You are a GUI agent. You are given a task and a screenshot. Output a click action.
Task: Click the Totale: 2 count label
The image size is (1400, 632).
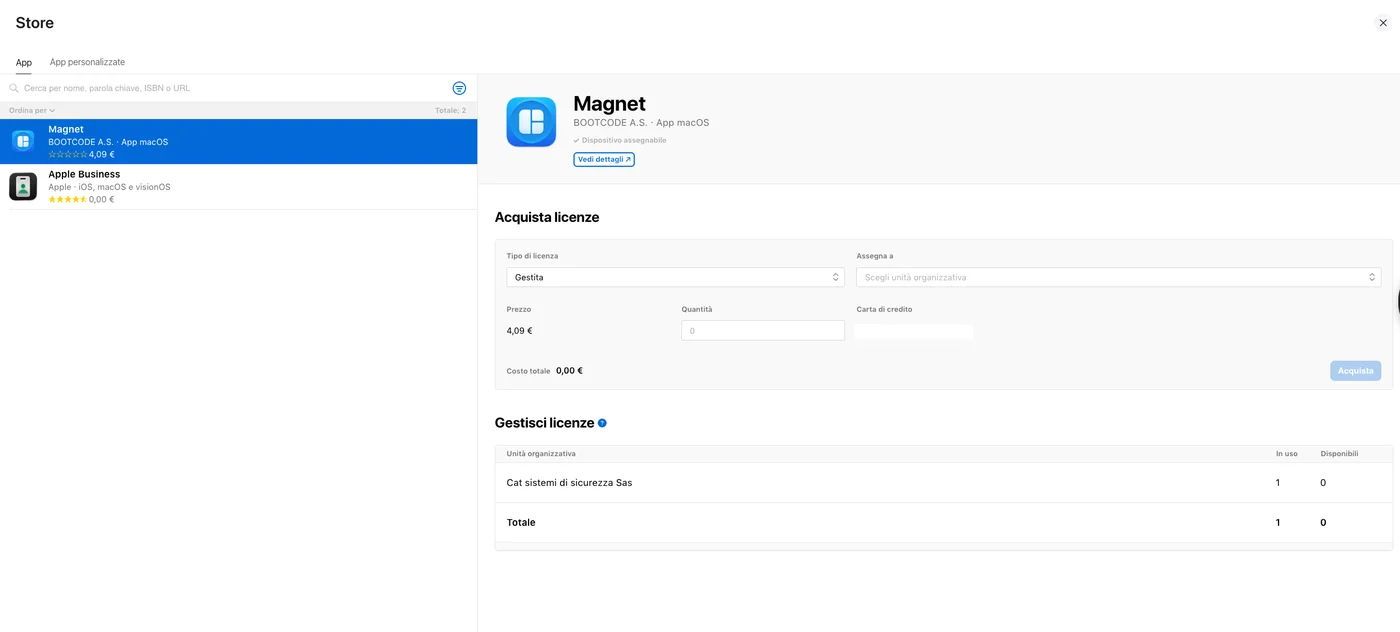pos(450,110)
